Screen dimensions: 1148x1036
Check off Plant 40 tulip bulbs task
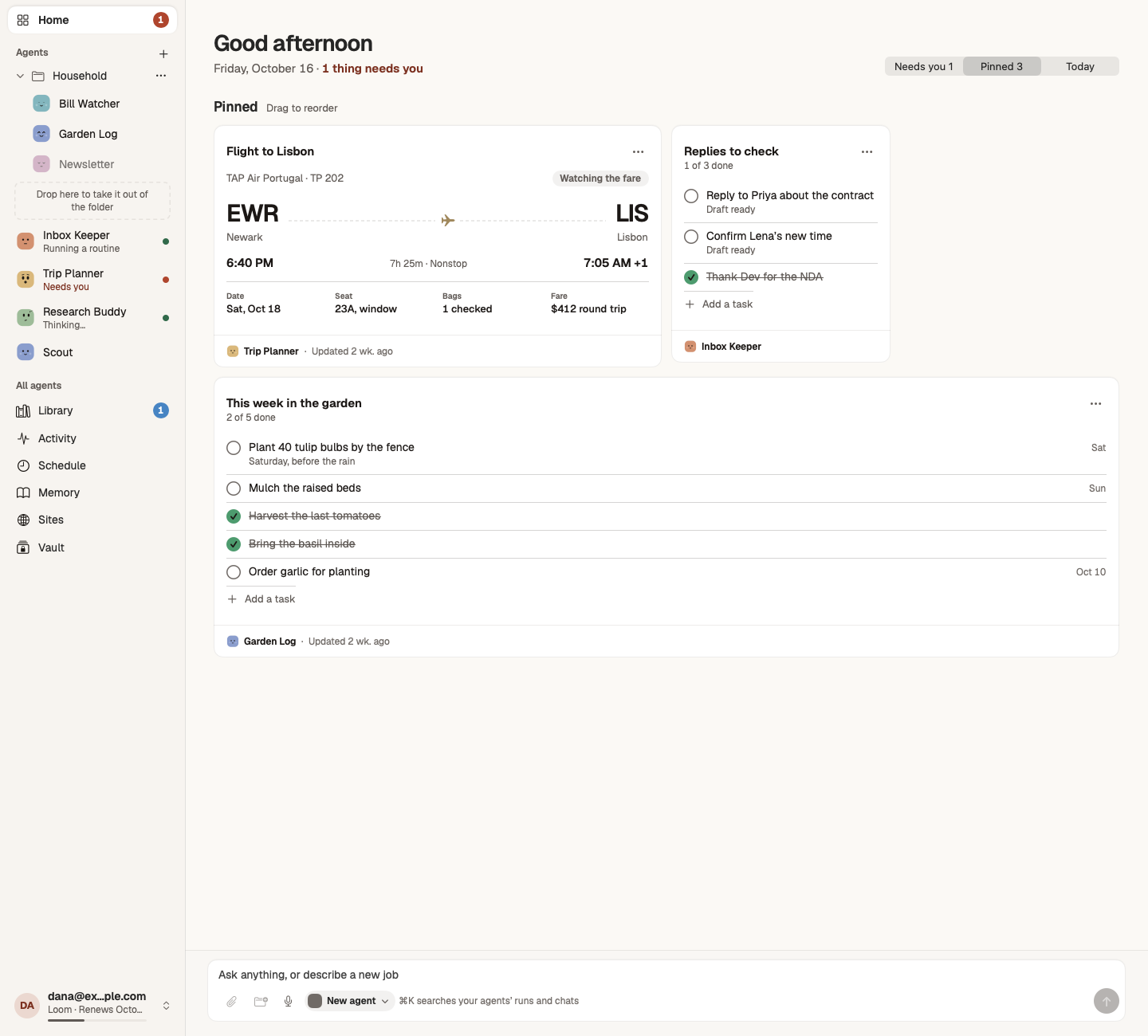[x=234, y=448]
